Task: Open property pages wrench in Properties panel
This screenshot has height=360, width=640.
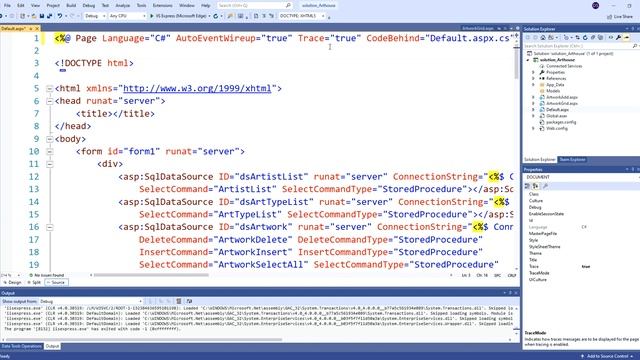Action: (546, 186)
